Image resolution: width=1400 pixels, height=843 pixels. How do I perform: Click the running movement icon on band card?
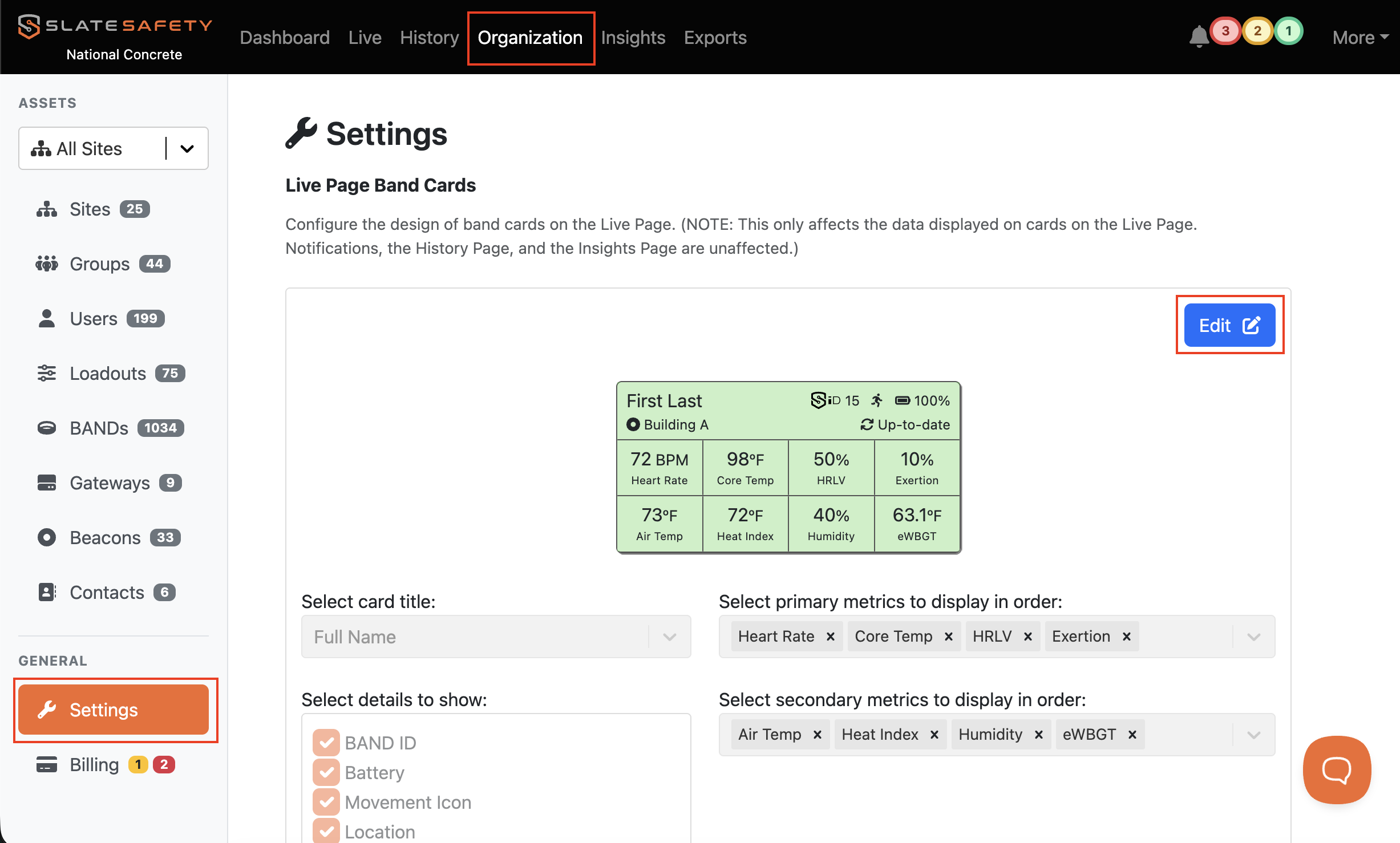(877, 400)
